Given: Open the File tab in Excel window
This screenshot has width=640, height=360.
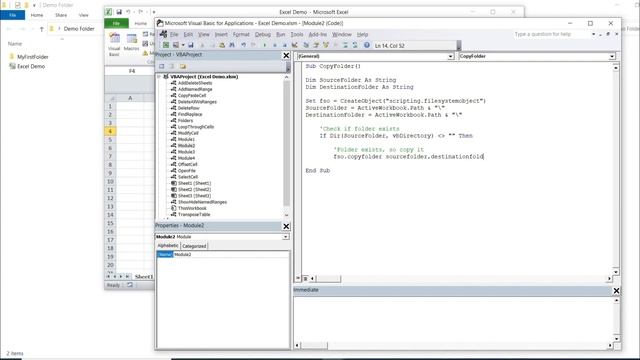Looking at the screenshot, I should click(x=116, y=23).
